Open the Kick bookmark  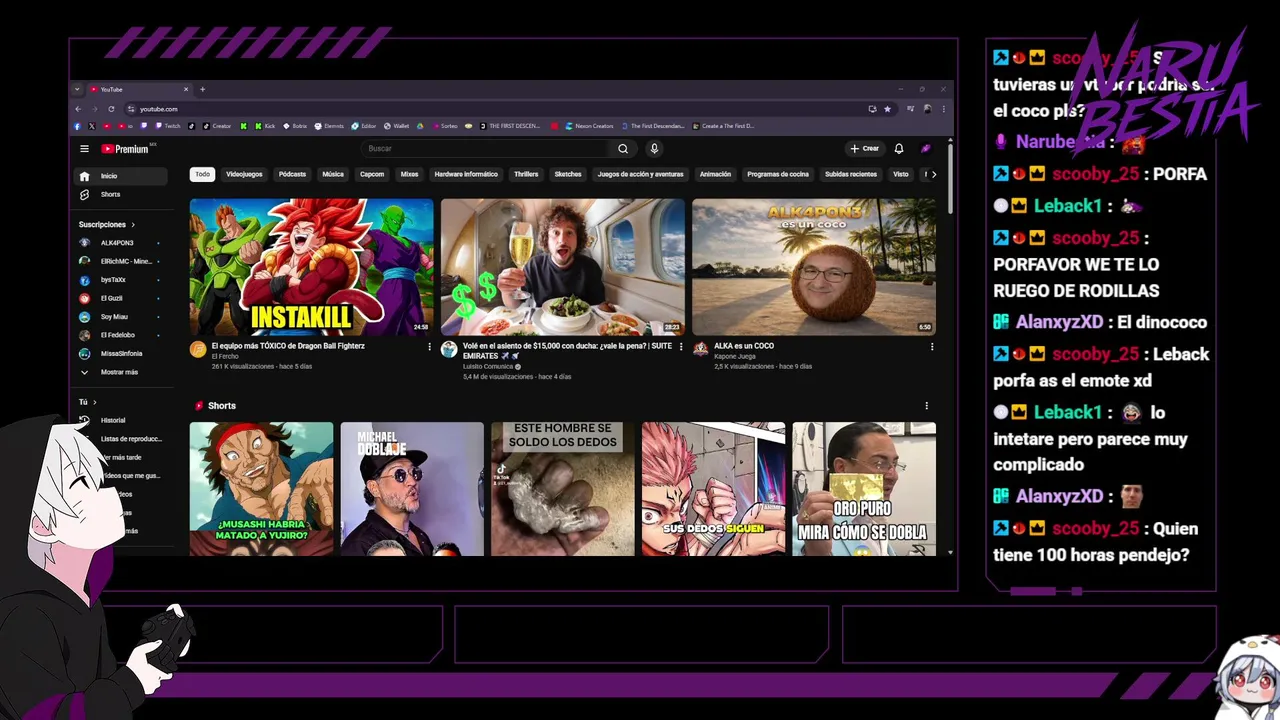[x=265, y=126]
